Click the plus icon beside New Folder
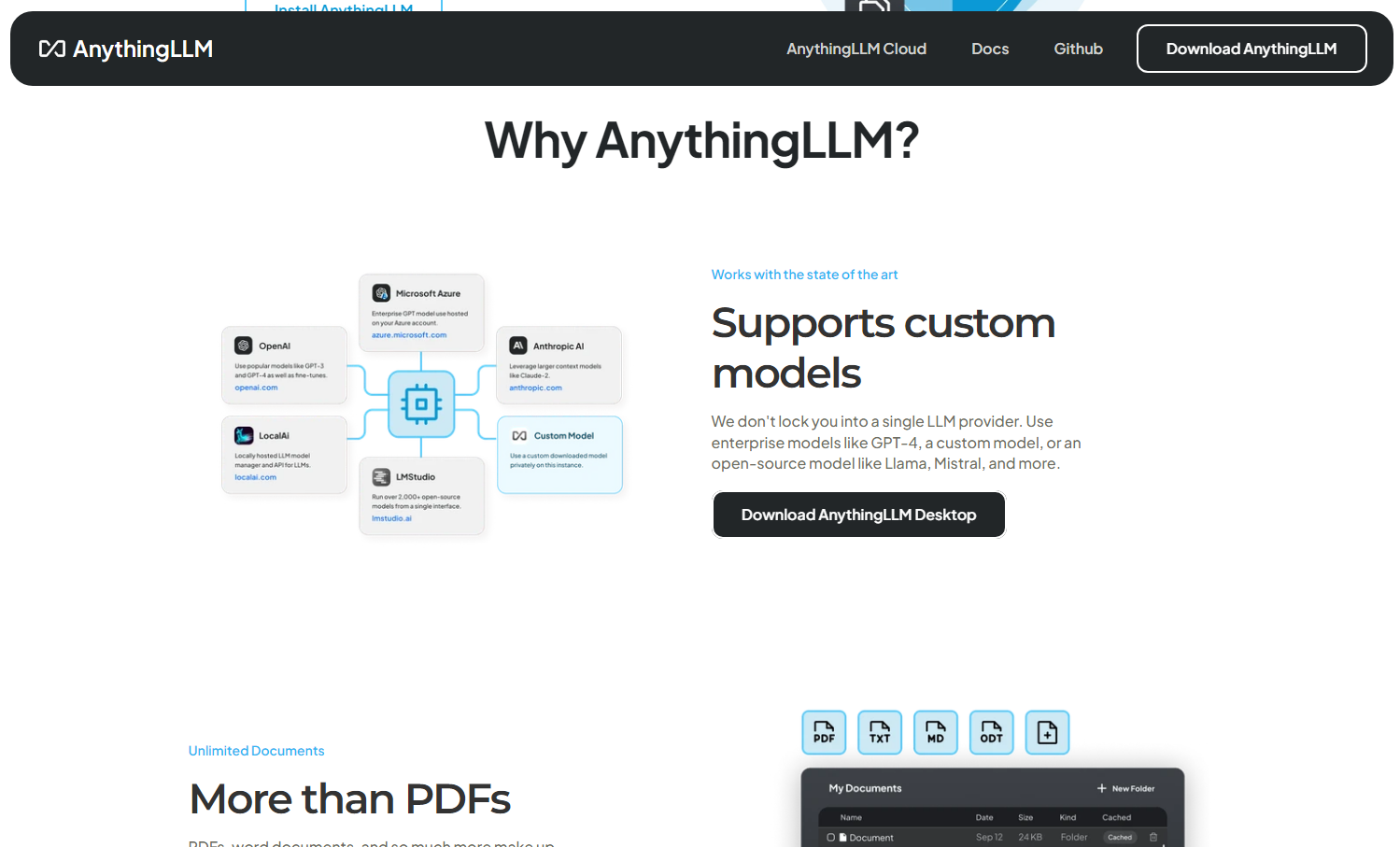The image size is (1400, 847). pyautogui.click(x=1102, y=788)
